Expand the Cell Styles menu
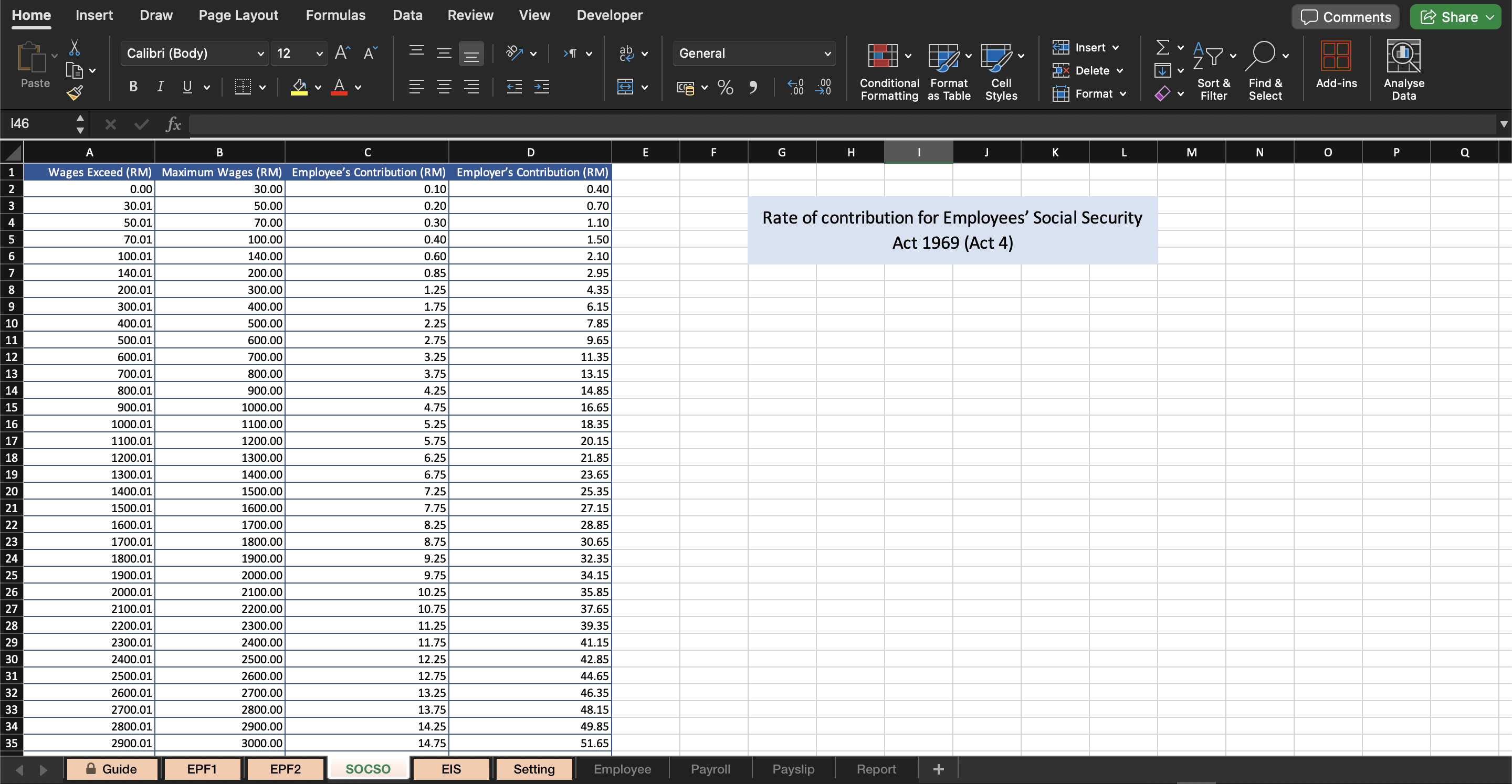Screen dimensions: 1512x784 [1021, 56]
